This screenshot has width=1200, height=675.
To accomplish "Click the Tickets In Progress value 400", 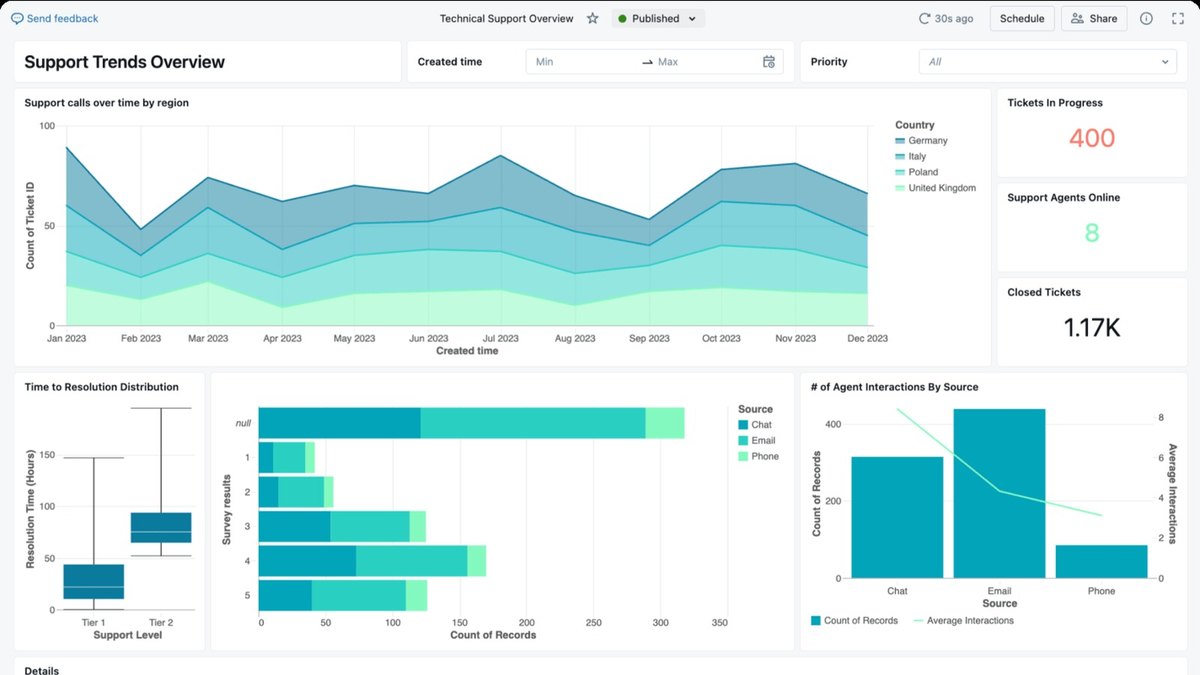I will (1092, 138).
